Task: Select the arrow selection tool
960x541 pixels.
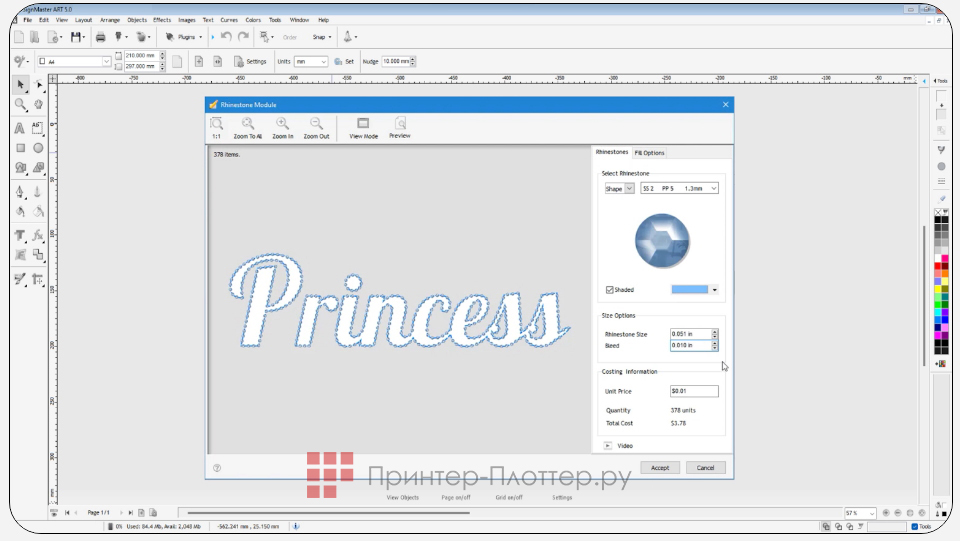Action: pos(21,85)
